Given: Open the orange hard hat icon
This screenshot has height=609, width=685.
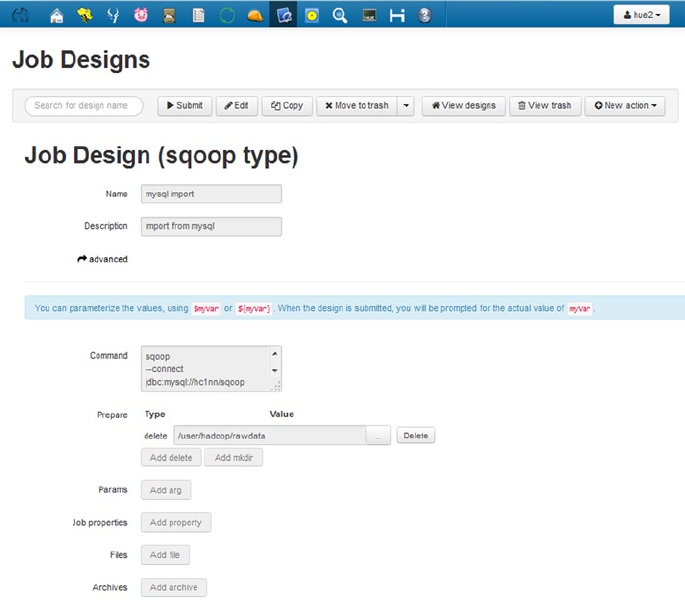Looking at the screenshot, I should point(255,16).
